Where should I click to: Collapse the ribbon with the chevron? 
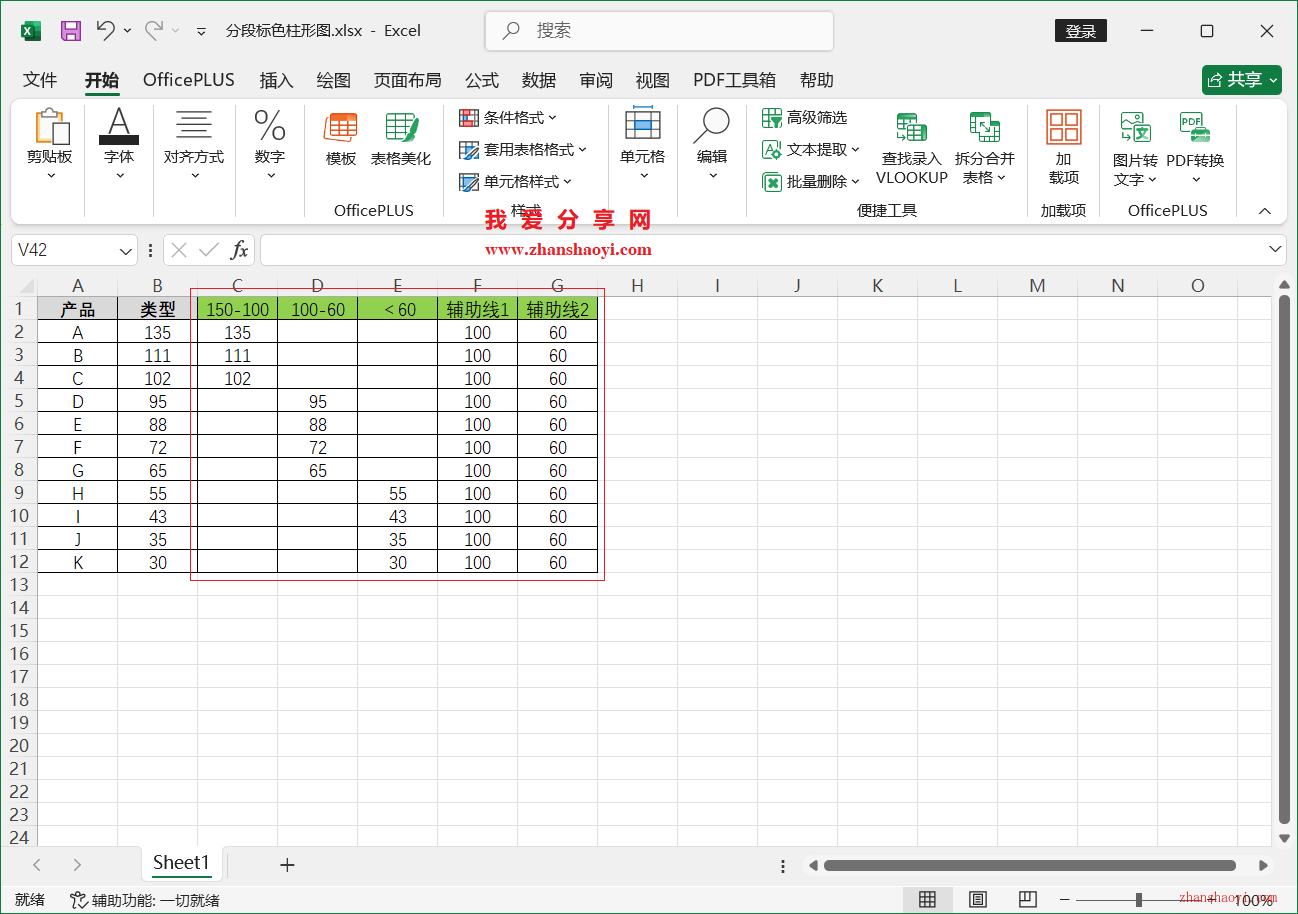(1265, 210)
